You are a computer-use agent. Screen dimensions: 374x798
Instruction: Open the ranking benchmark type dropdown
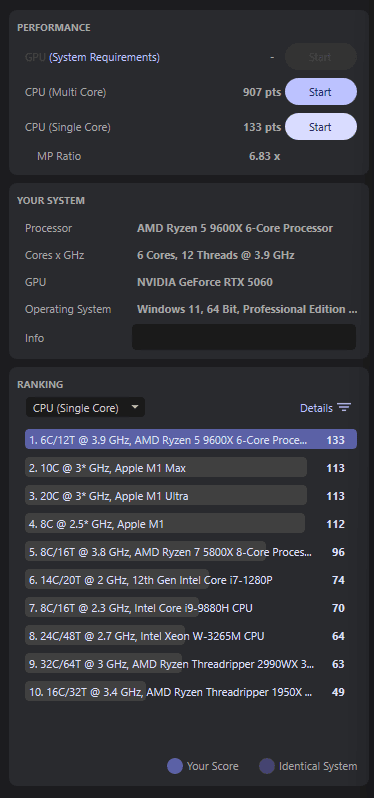85,408
